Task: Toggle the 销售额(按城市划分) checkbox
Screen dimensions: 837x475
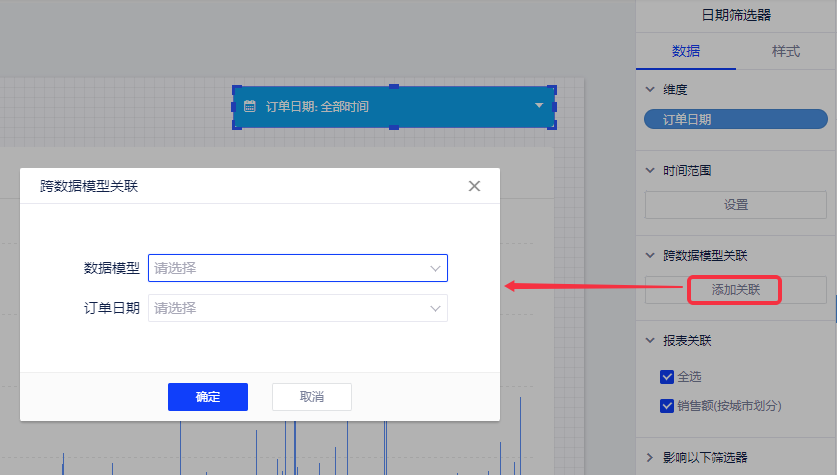Action: pyautogui.click(x=667, y=406)
